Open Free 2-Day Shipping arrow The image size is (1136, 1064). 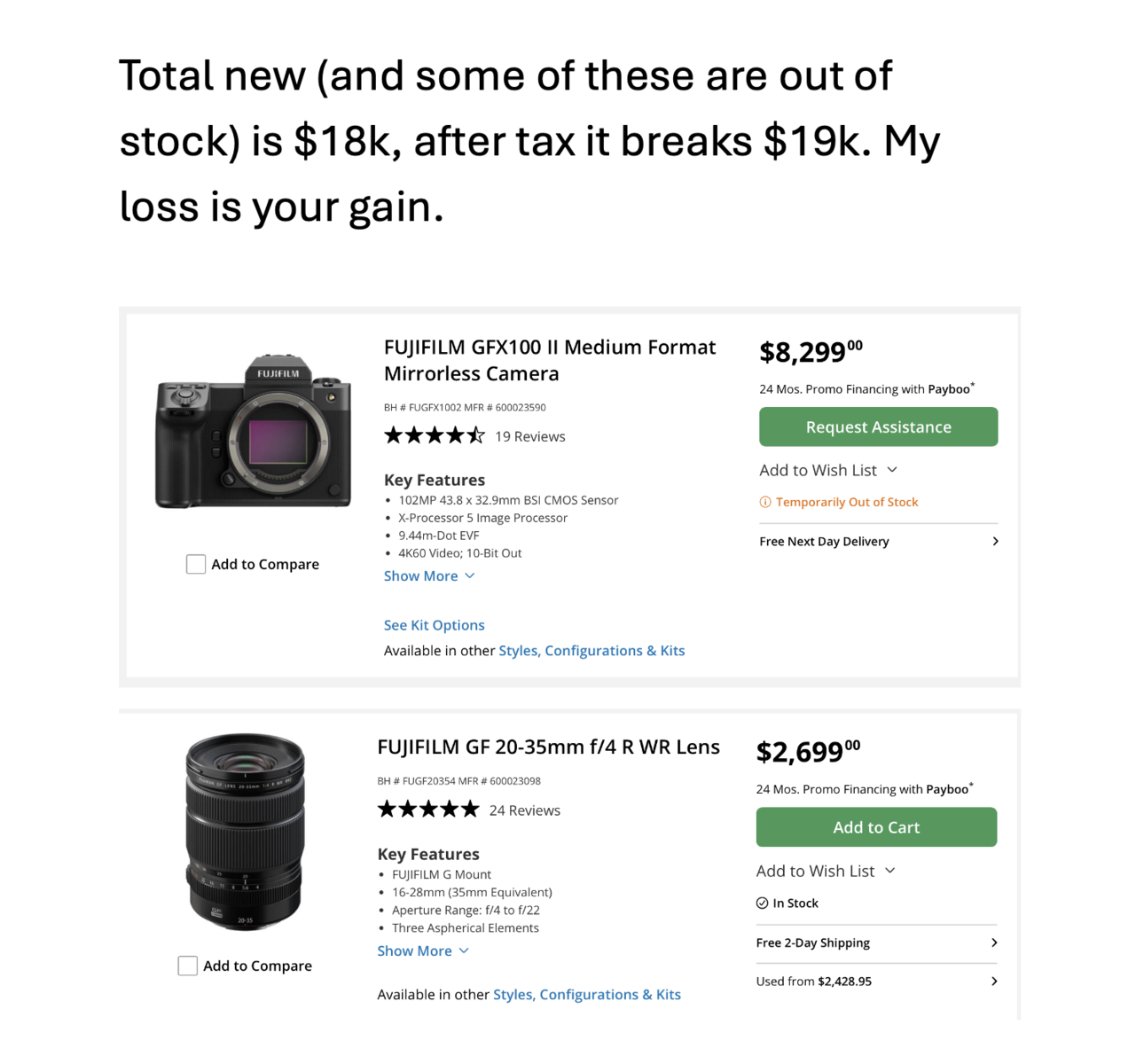(994, 943)
